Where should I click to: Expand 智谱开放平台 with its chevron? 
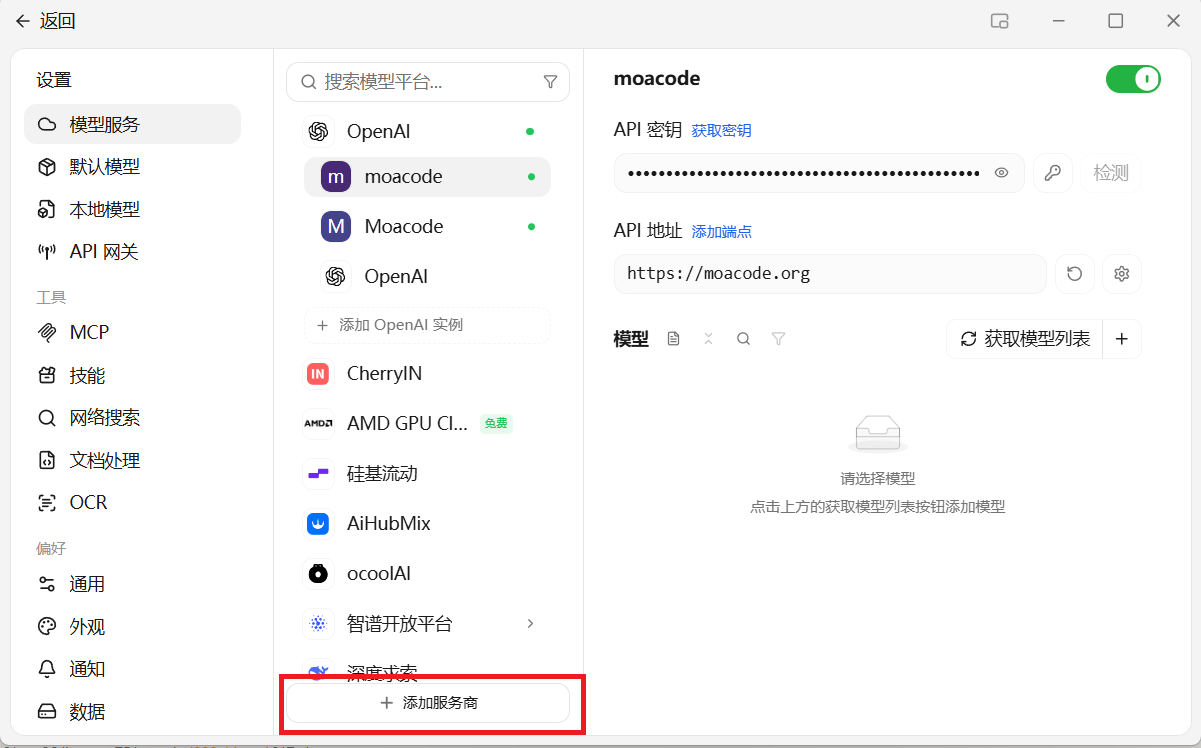click(530, 623)
